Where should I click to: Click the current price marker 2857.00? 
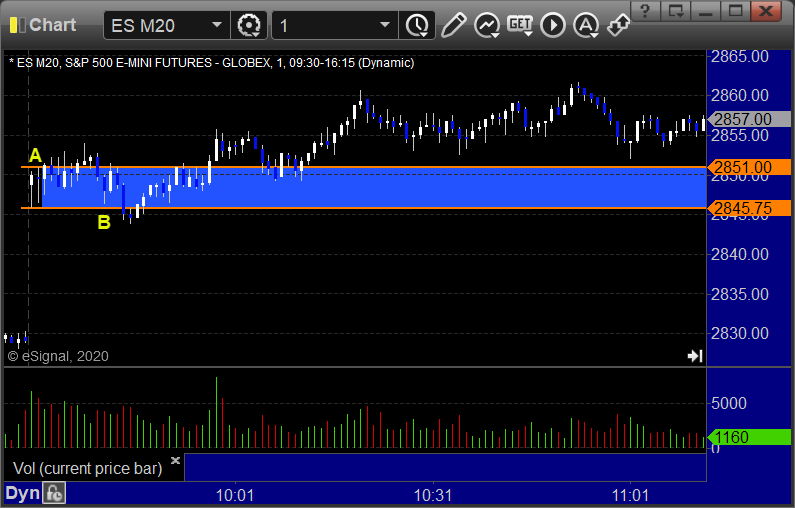pyautogui.click(x=749, y=119)
